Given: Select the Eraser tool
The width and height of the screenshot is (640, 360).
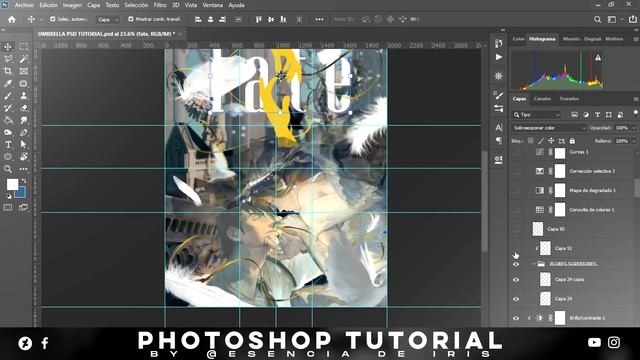Looking at the screenshot, I should [x=24, y=108].
